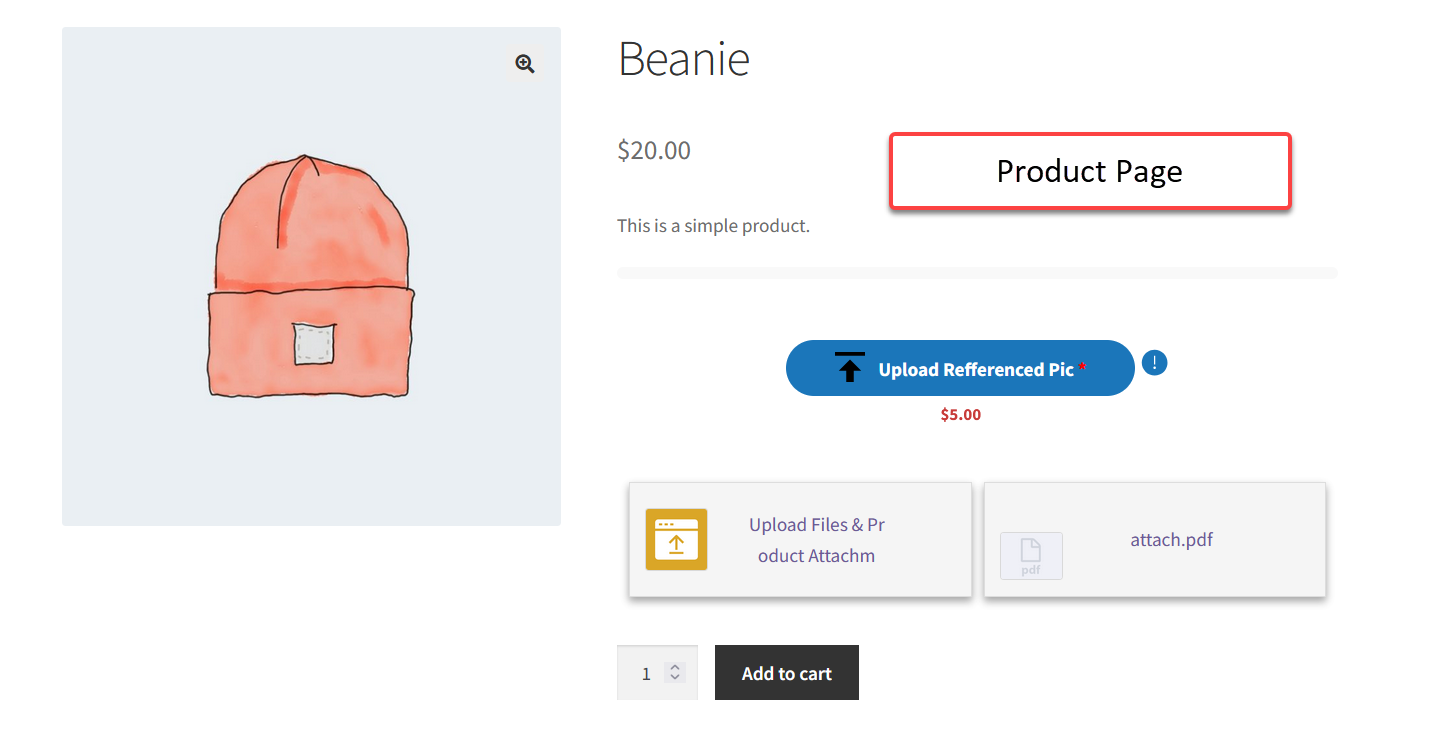This screenshot has height=730, width=1449.
Task: Click the Upload Refferenced Pic button
Action: (x=959, y=368)
